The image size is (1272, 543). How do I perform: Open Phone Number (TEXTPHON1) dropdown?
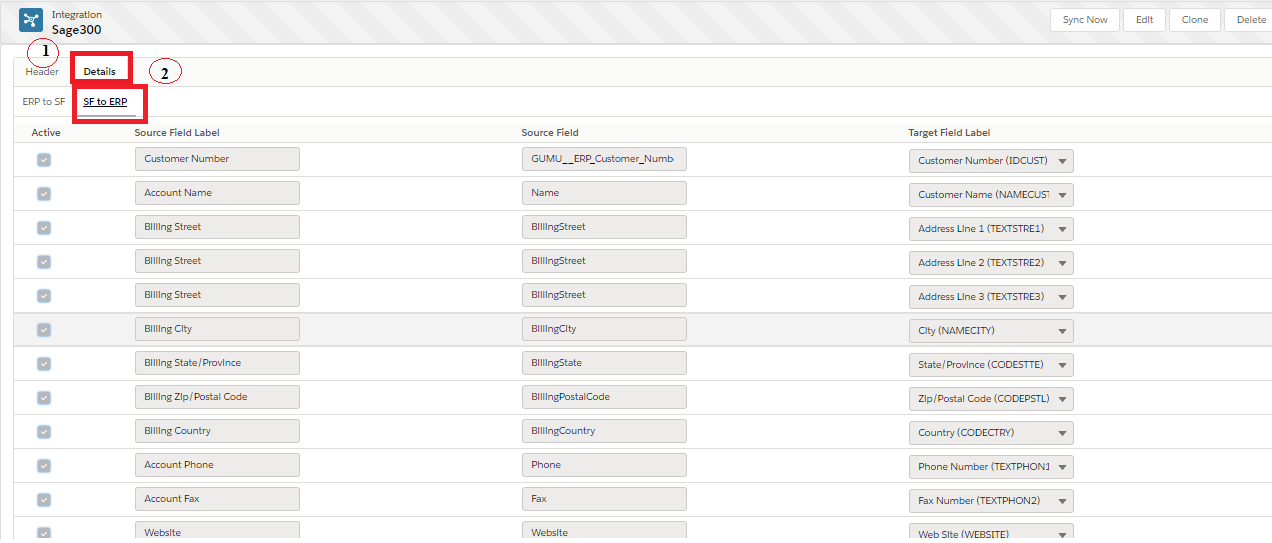pos(991,467)
